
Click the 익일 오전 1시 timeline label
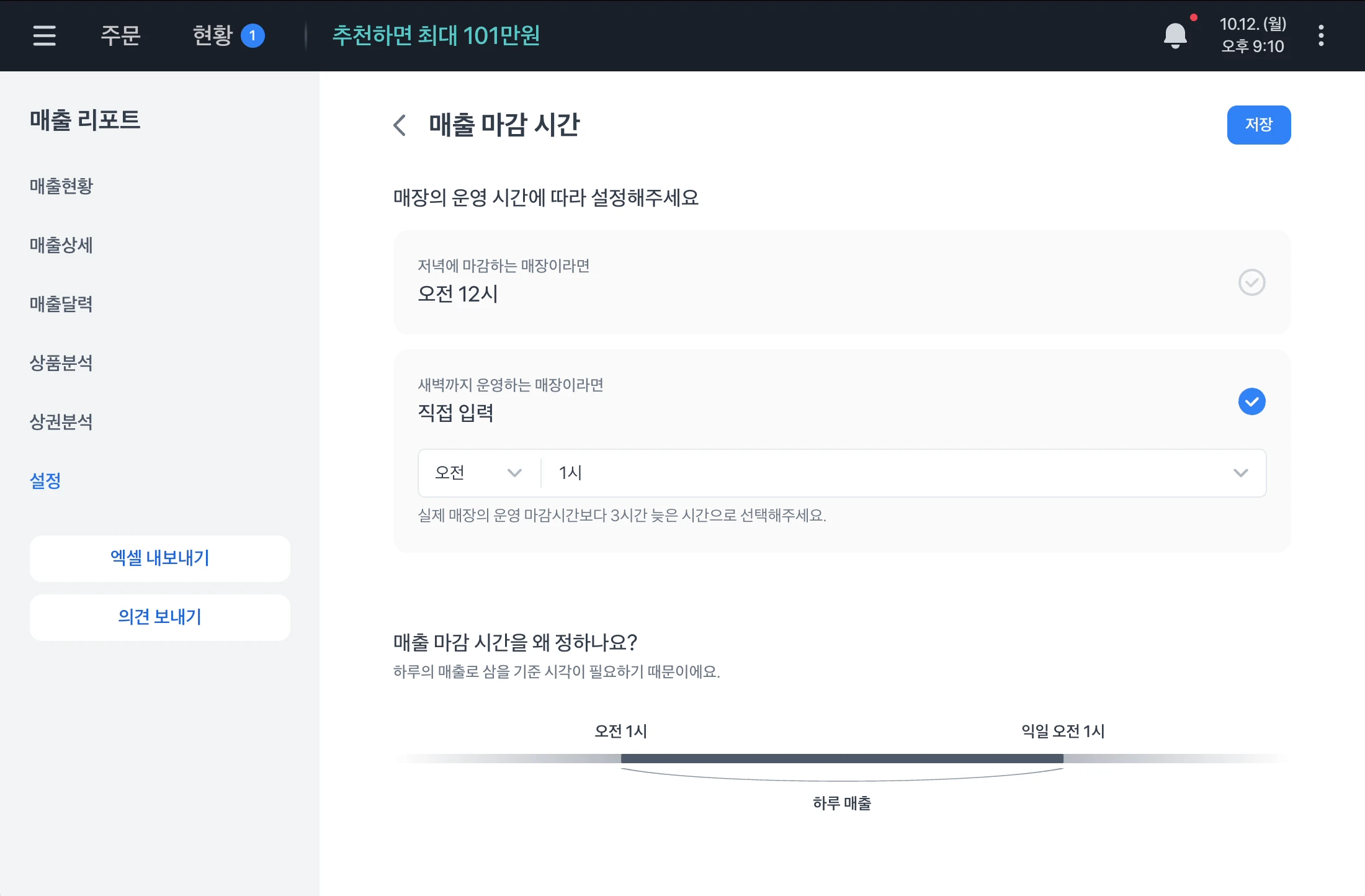[1063, 731]
